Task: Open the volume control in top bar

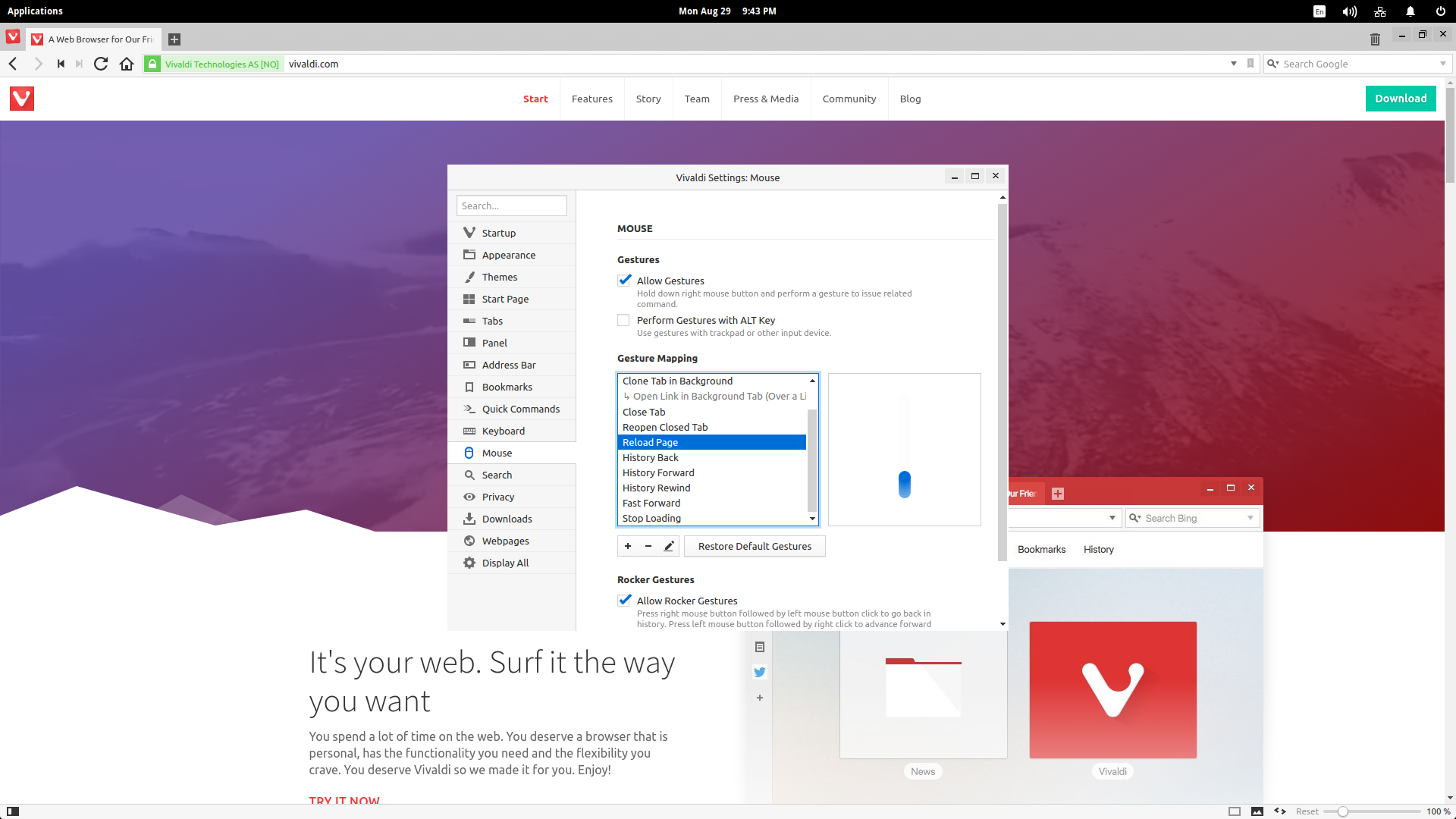Action: click(1350, 11)
